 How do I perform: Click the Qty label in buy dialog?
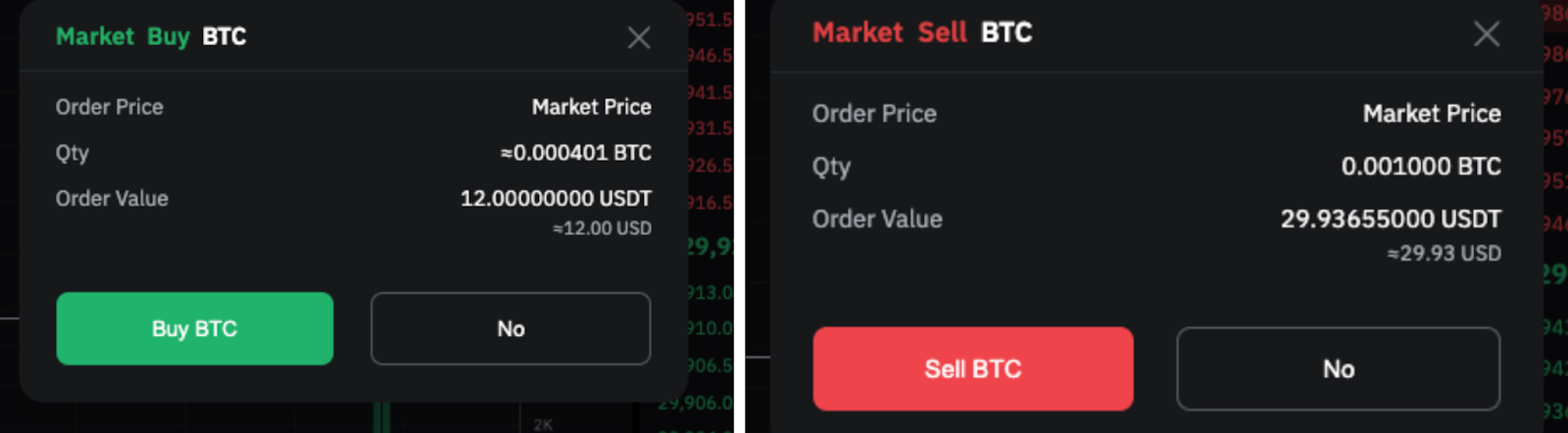[x=73, y=153]
